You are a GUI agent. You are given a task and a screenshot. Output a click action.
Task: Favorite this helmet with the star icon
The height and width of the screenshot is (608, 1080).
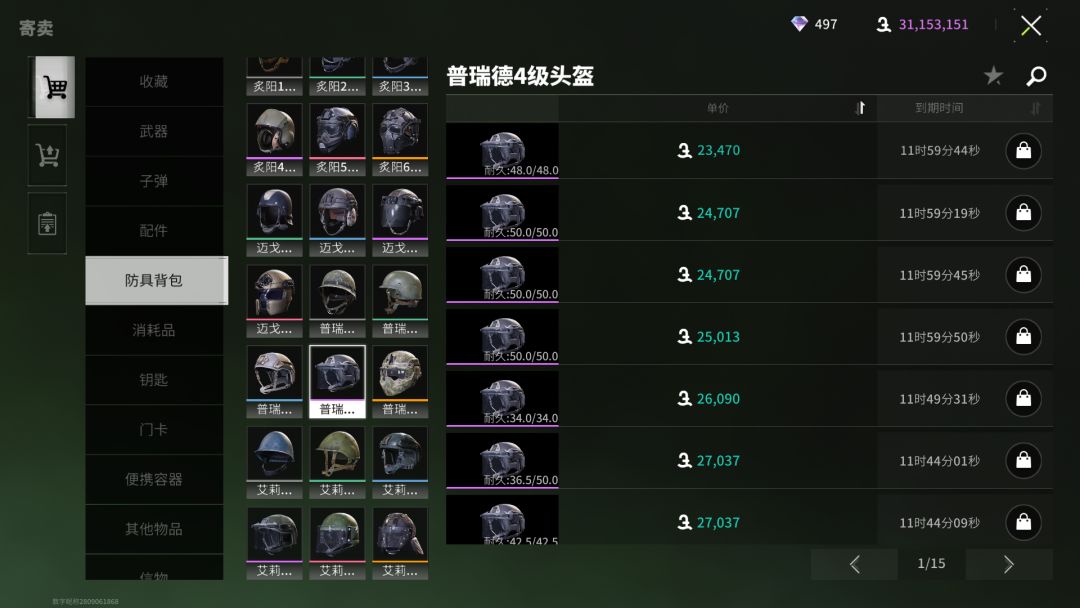[993, 75]
